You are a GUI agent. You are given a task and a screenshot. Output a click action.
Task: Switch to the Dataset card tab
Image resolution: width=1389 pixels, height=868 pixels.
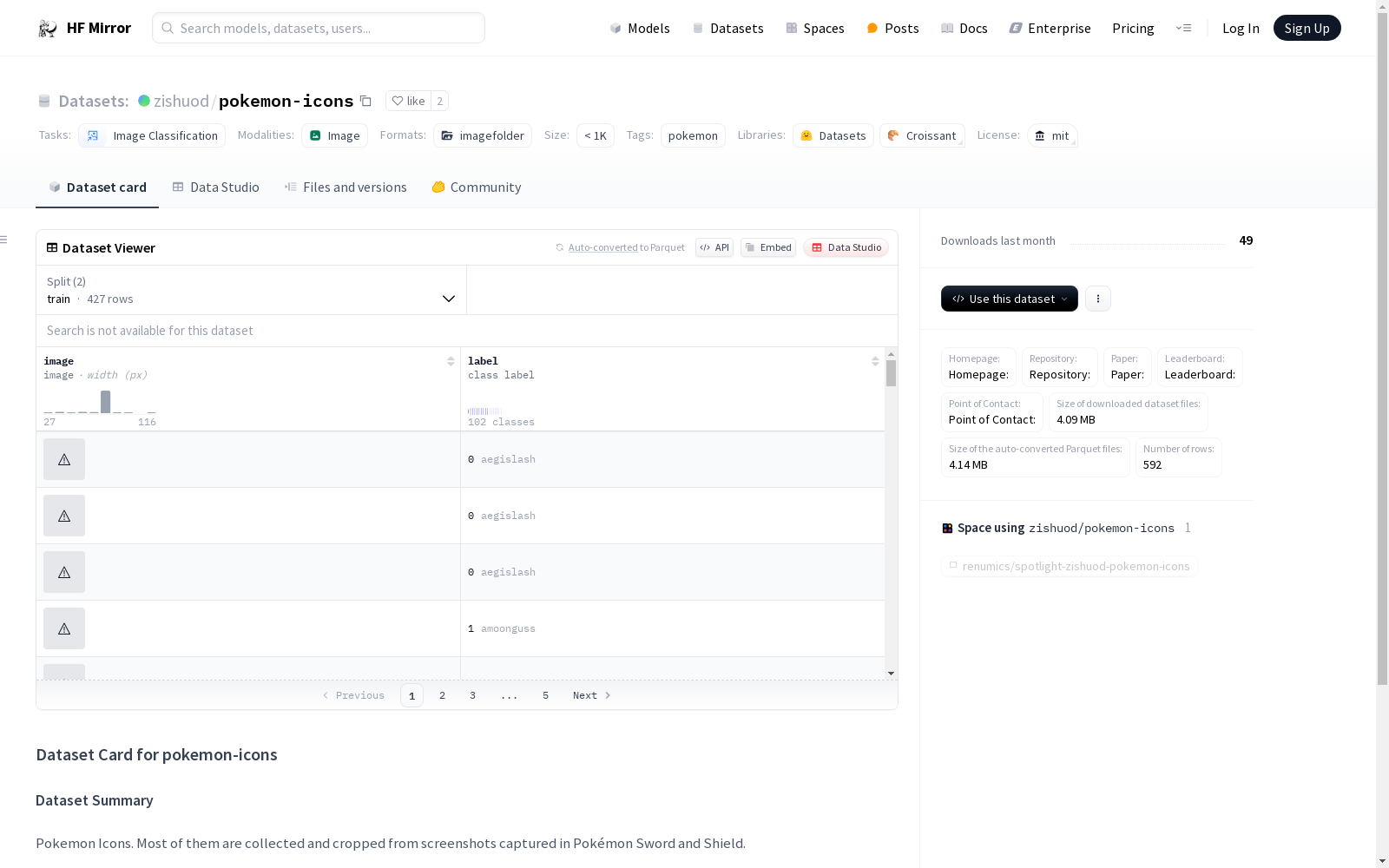point(97,187)
